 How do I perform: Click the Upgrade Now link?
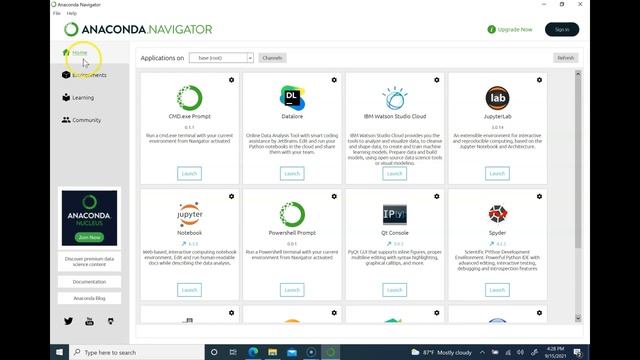coord(515,29)
